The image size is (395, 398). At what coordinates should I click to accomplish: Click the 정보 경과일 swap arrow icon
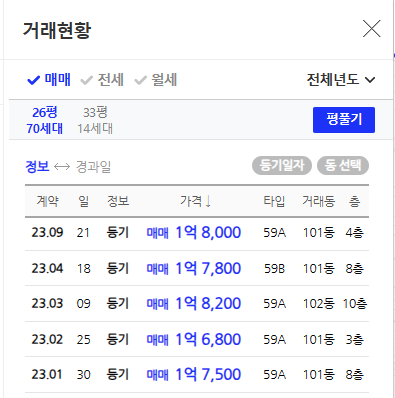tap(62, 166)
